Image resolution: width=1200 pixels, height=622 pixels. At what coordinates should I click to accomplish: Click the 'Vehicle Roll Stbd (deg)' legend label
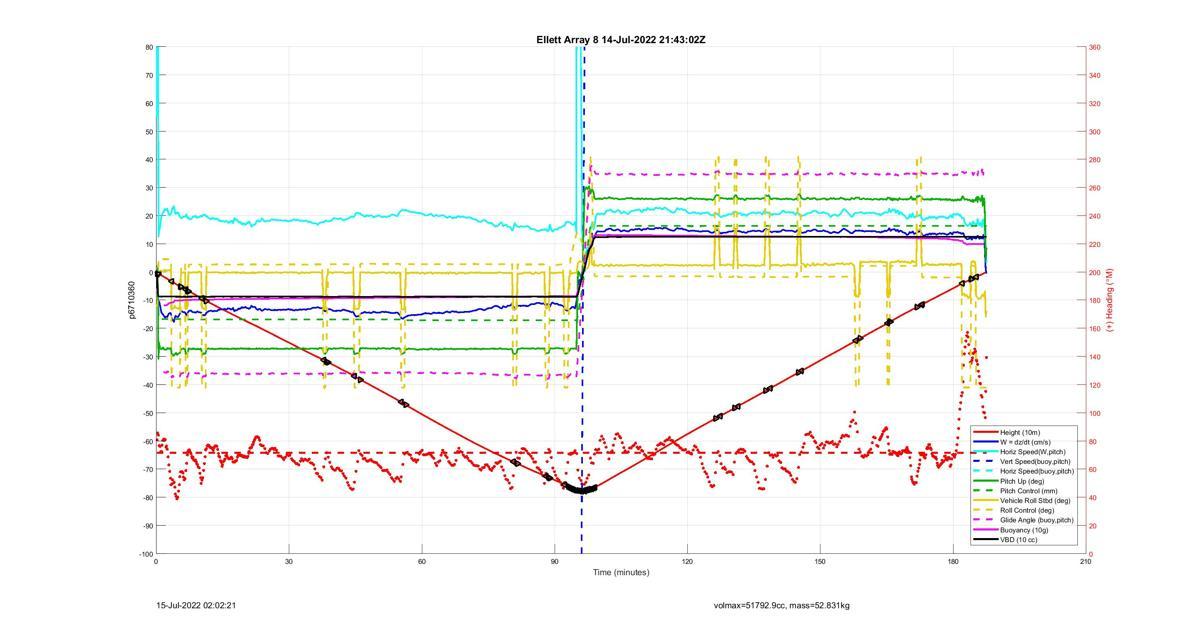1036,500
